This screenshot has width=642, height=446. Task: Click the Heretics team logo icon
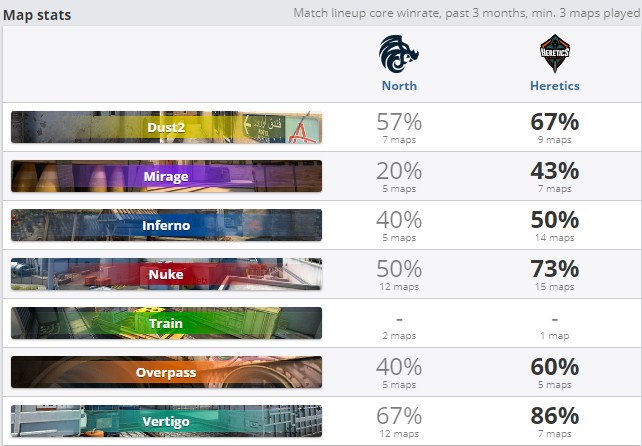554,53
